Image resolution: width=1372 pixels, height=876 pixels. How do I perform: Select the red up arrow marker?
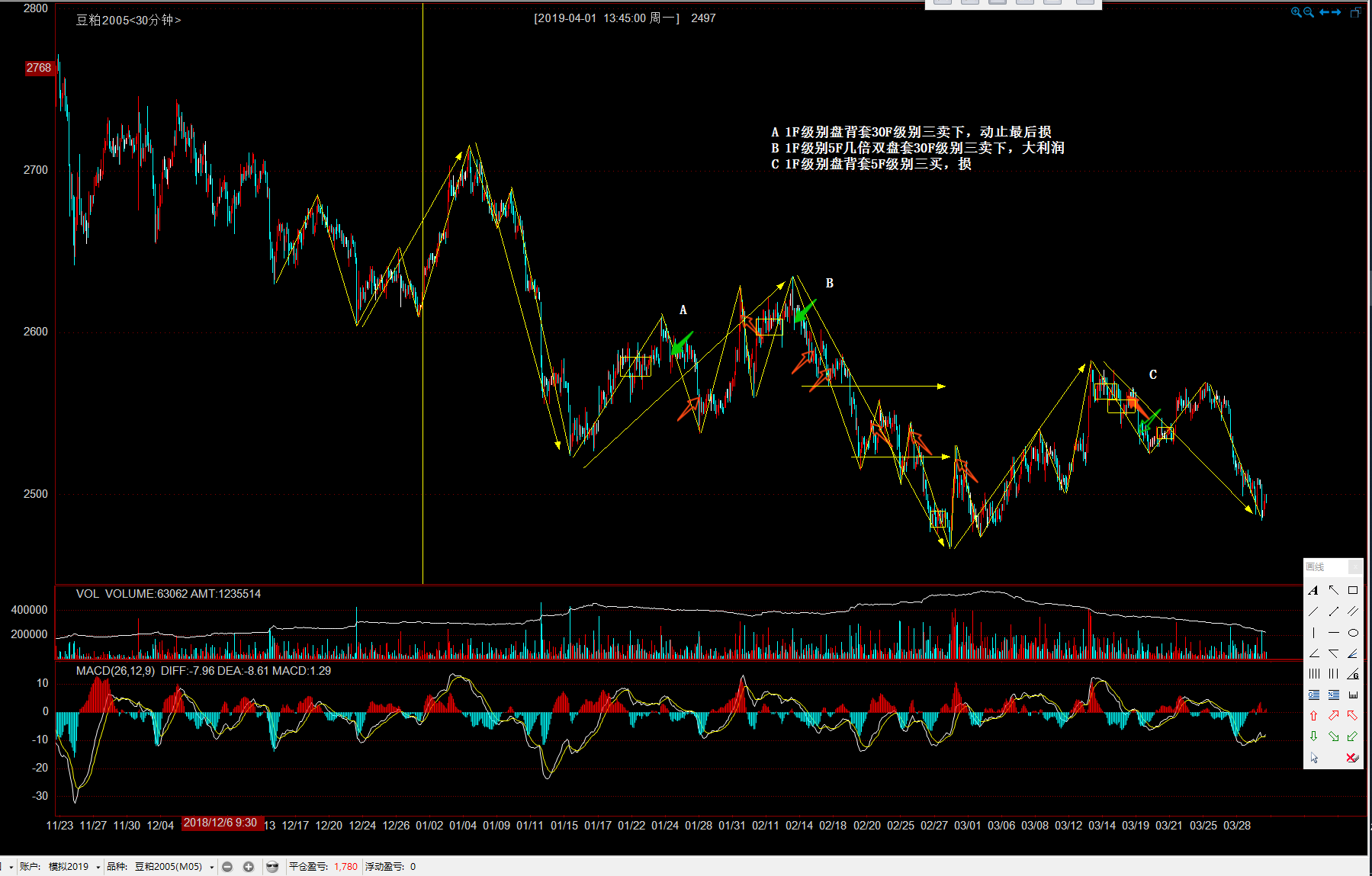pyautogui.click(x=1313, y=716)
